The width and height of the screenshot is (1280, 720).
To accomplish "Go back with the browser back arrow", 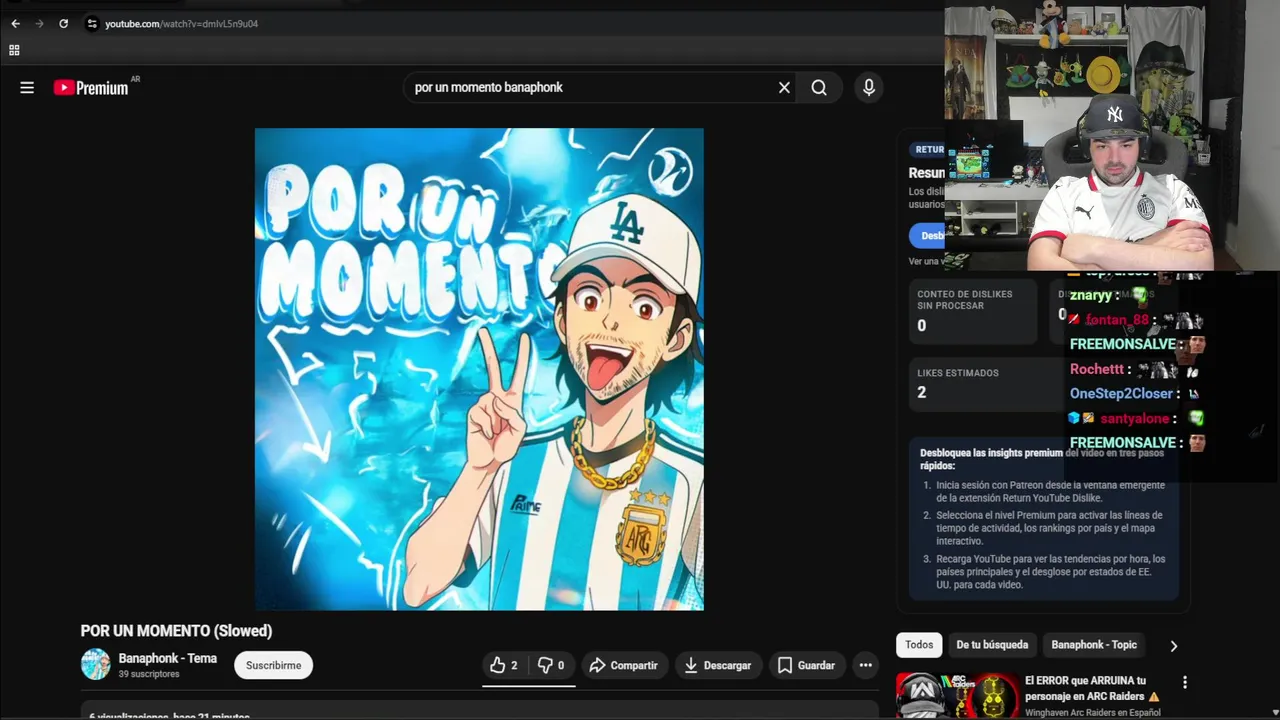I will 15,23.
